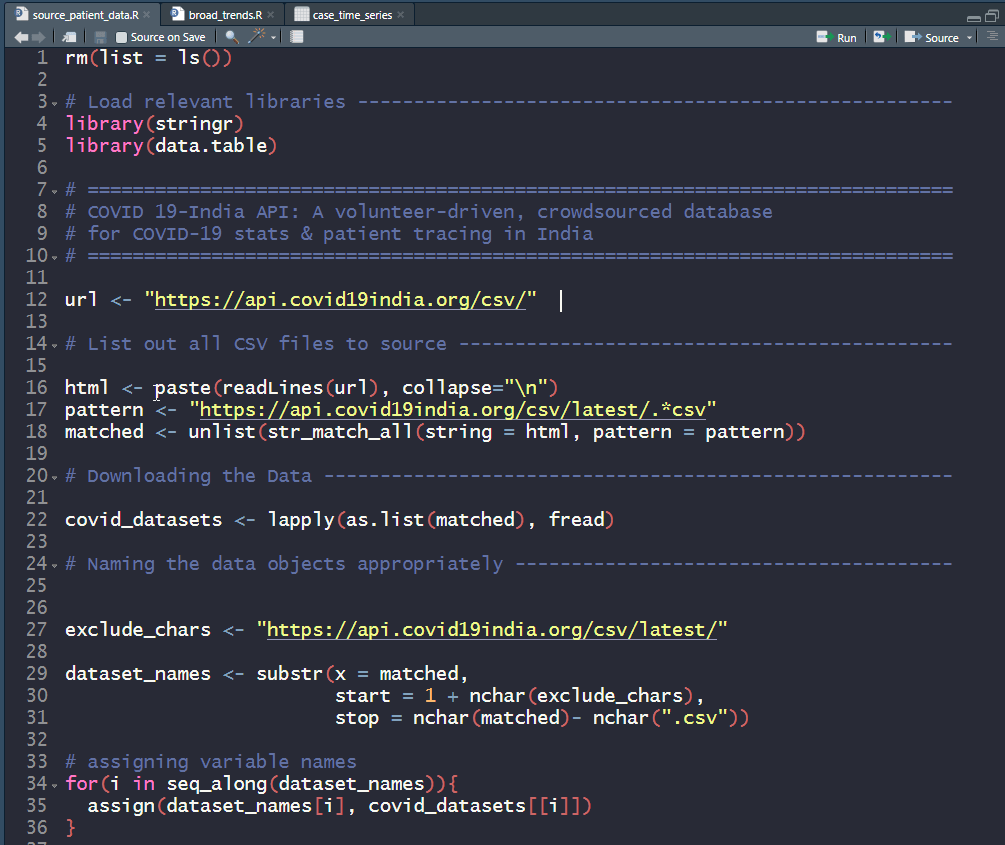The width and height of the screenshot is (1005, 845).
Task: Click the csv/latest/ URL on line 27
Action: pyautogui.click(x=492, y=630)
